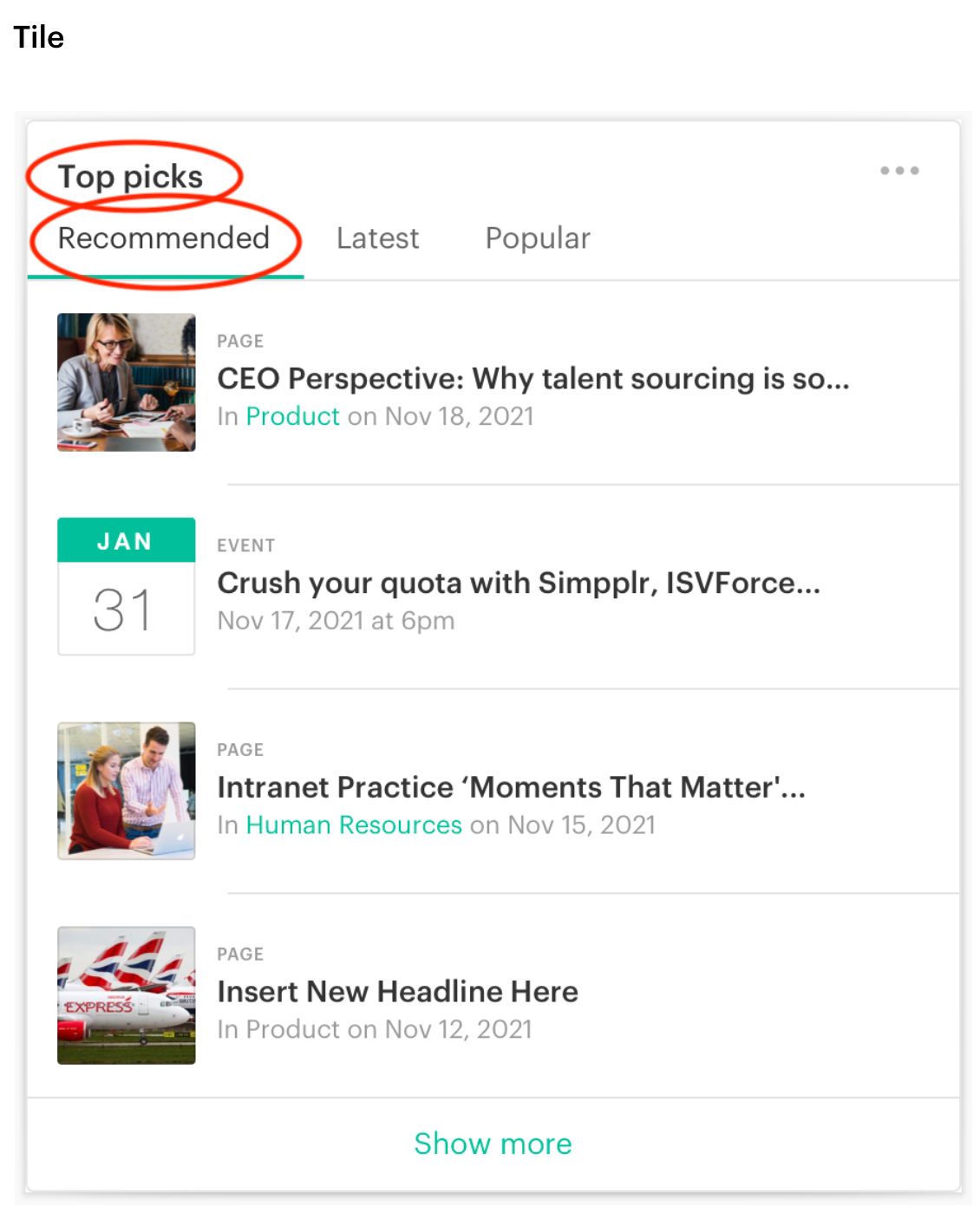The height and width of the screenshot is (1219, 980).
Task: Click the Top picks tile title
Action: (x=130, y=177)
